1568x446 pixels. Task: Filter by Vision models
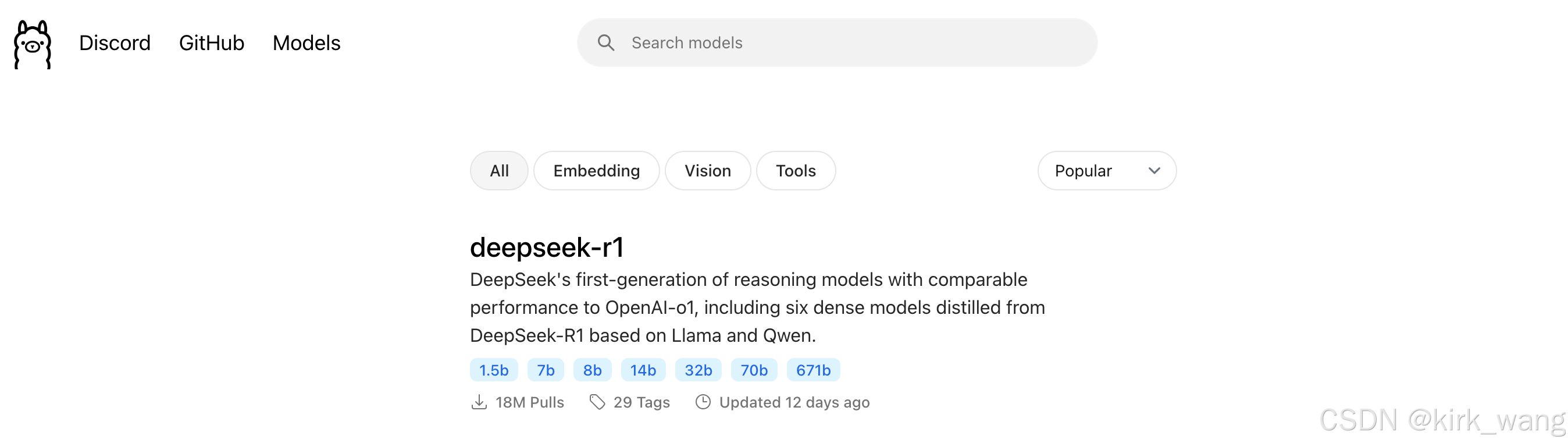tap(707, 171)
